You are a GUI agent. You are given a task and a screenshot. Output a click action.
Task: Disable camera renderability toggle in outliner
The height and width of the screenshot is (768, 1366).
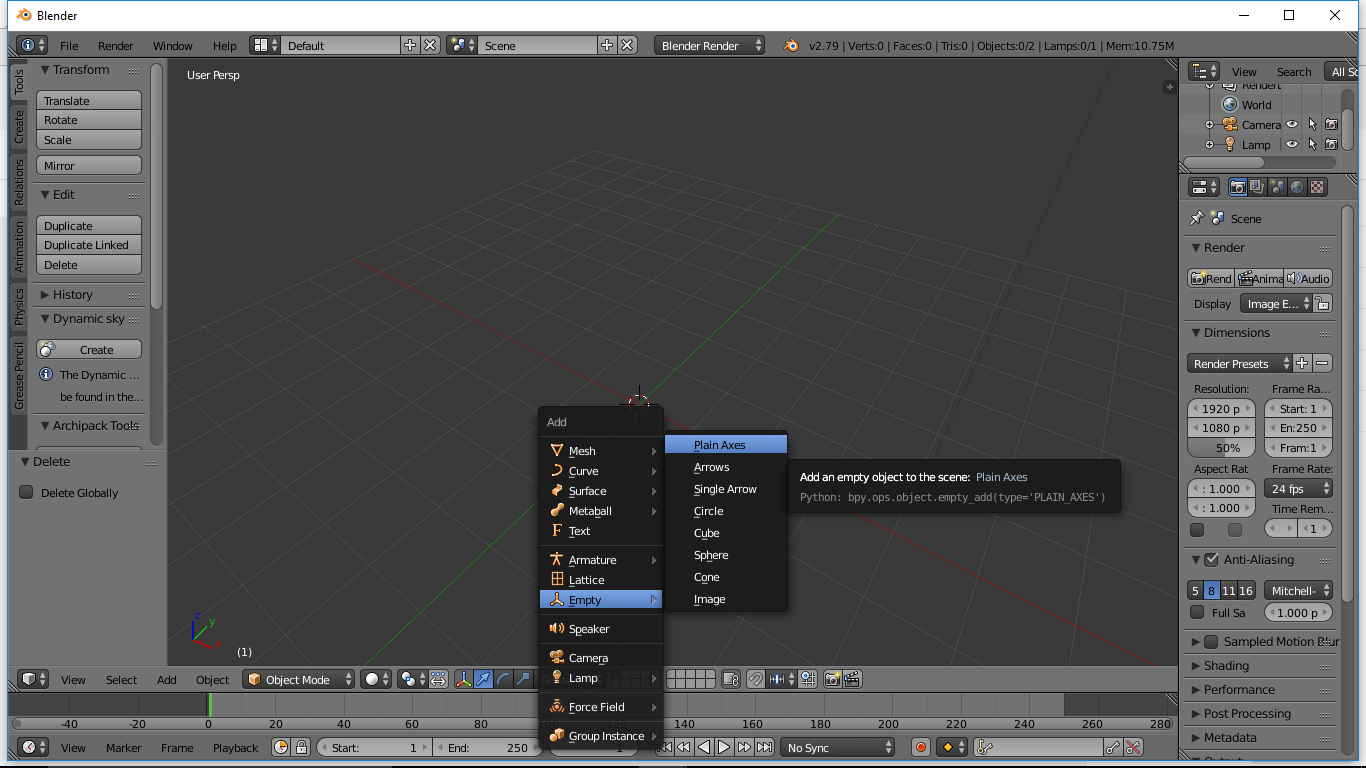tap(1332, 123)
